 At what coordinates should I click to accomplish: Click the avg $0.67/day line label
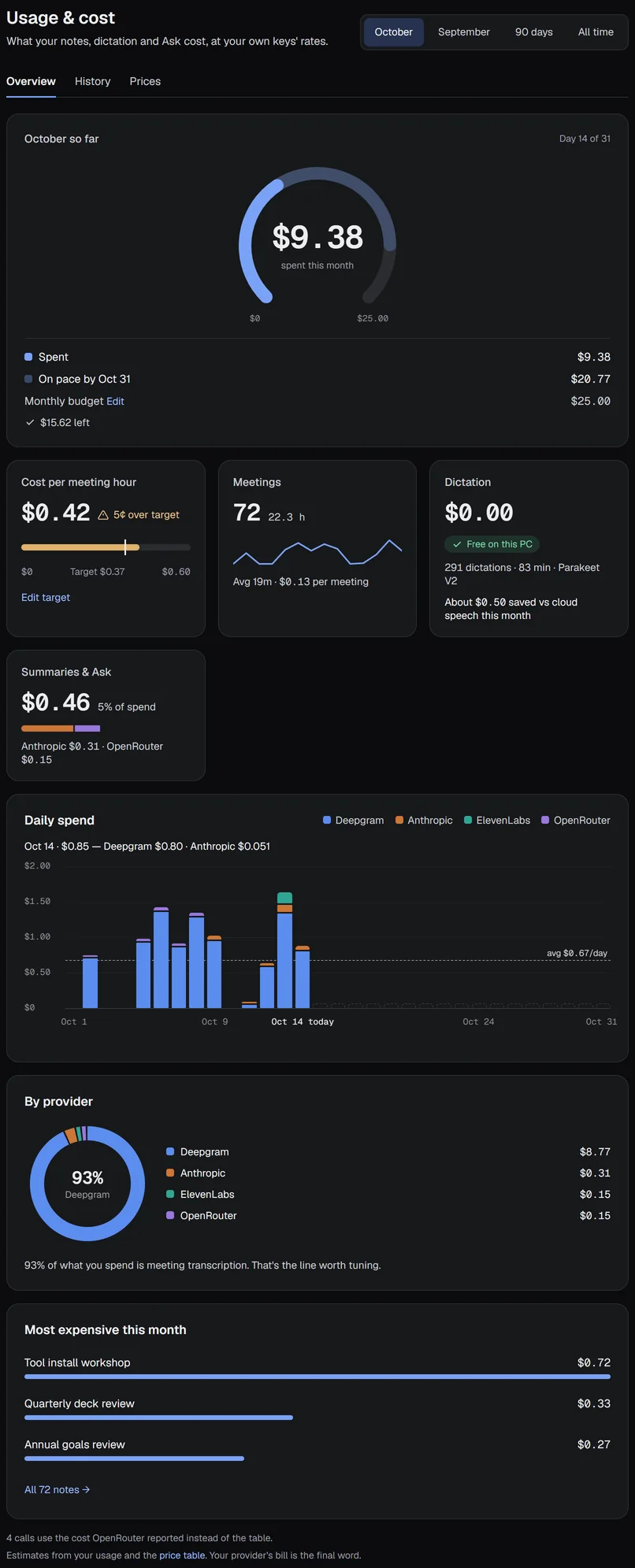click(x=577, y=953)
